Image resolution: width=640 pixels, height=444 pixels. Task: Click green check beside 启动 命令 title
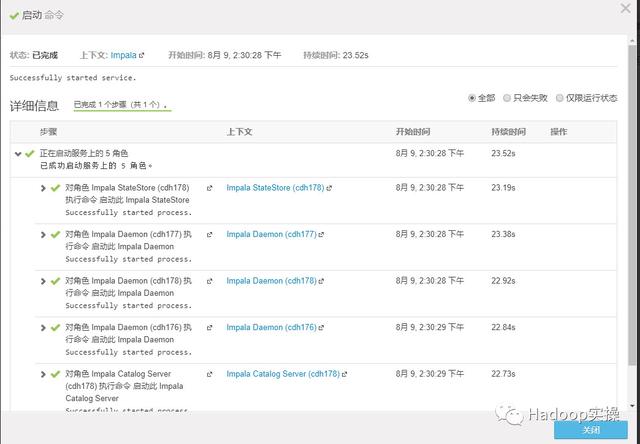[14, 16]
